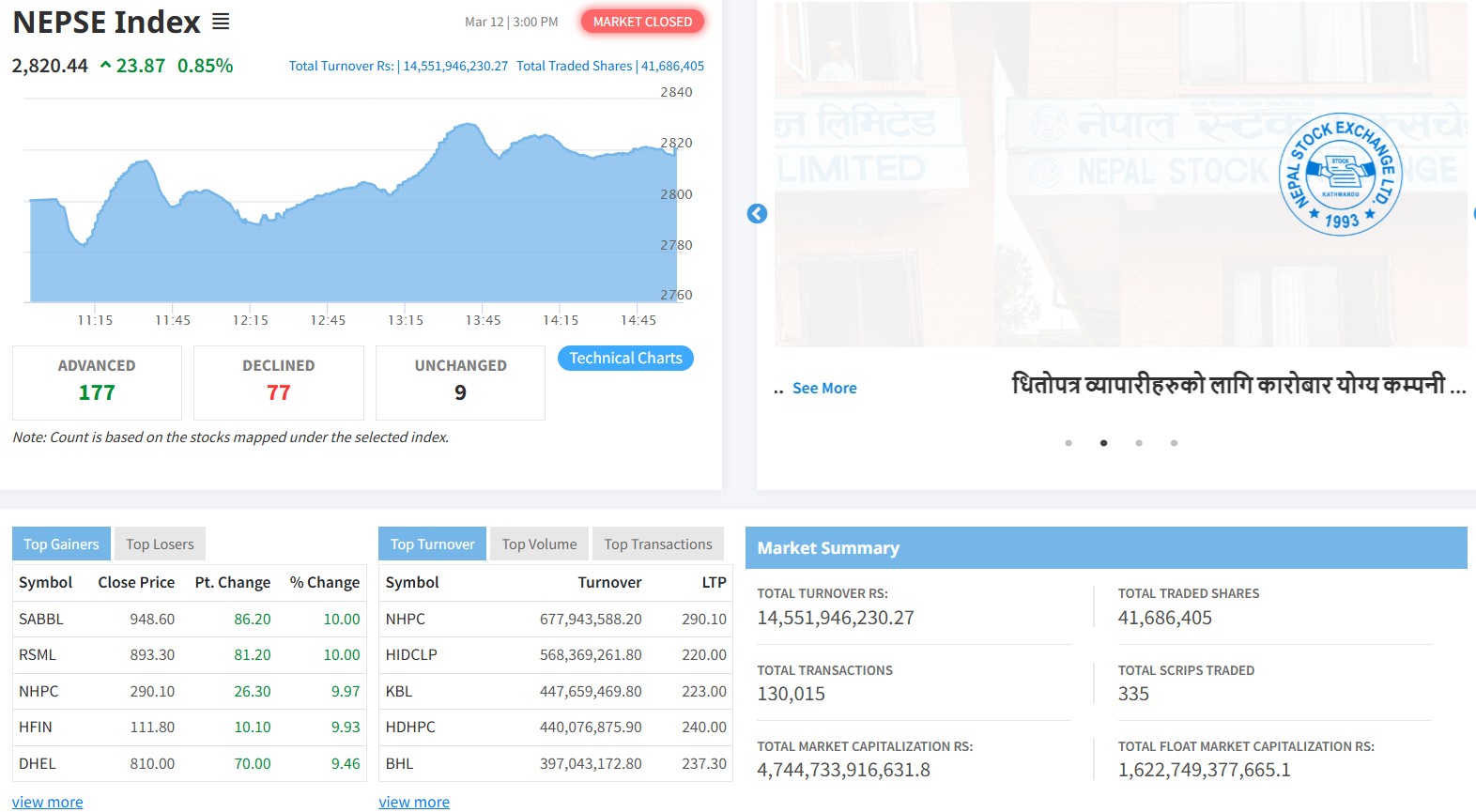Click HFIN's percent change 9.93
Viewport: 1476px width, 812px height.
[346, 728]
